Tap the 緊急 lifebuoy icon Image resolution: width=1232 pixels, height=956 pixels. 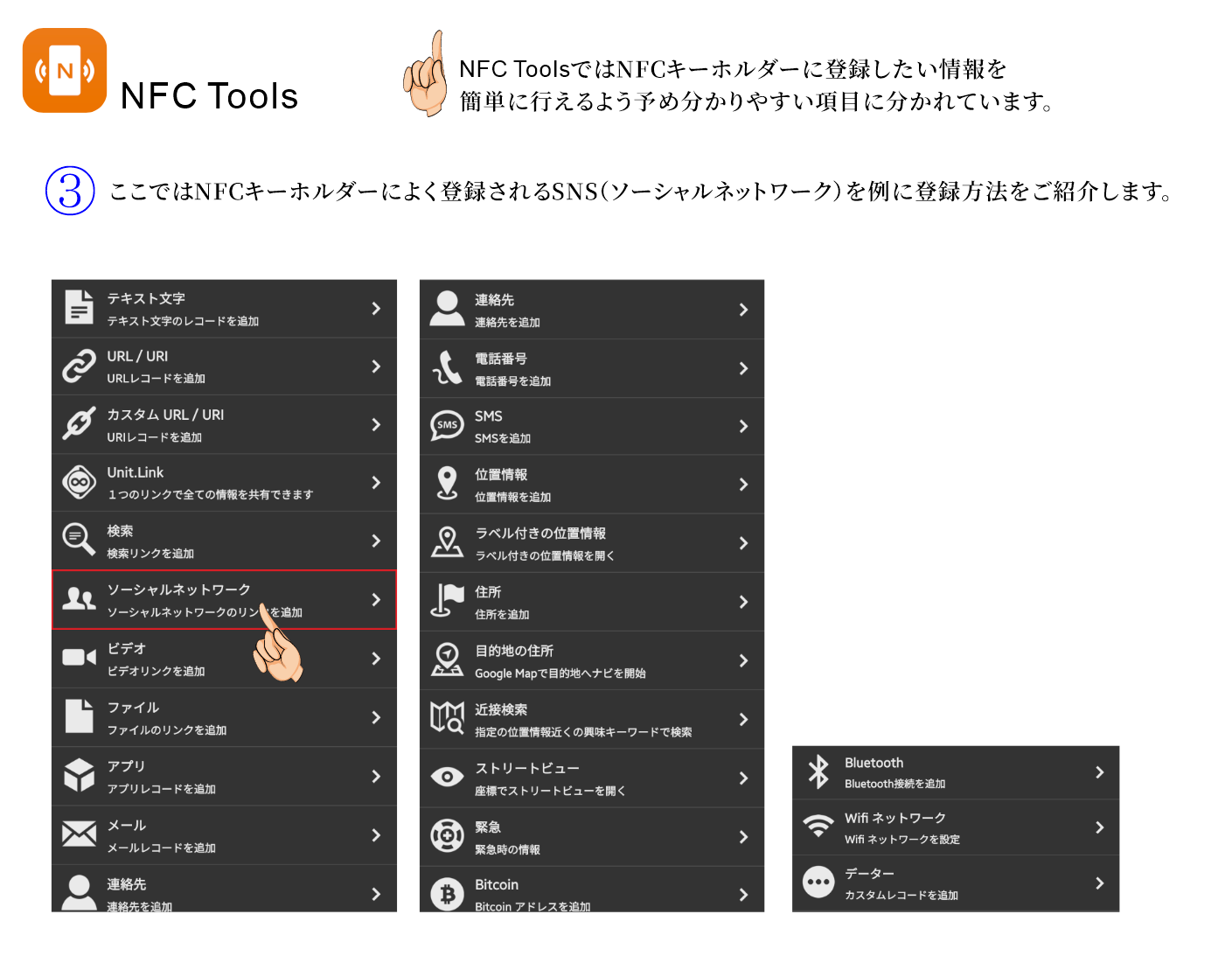click(x=447, y=835)
